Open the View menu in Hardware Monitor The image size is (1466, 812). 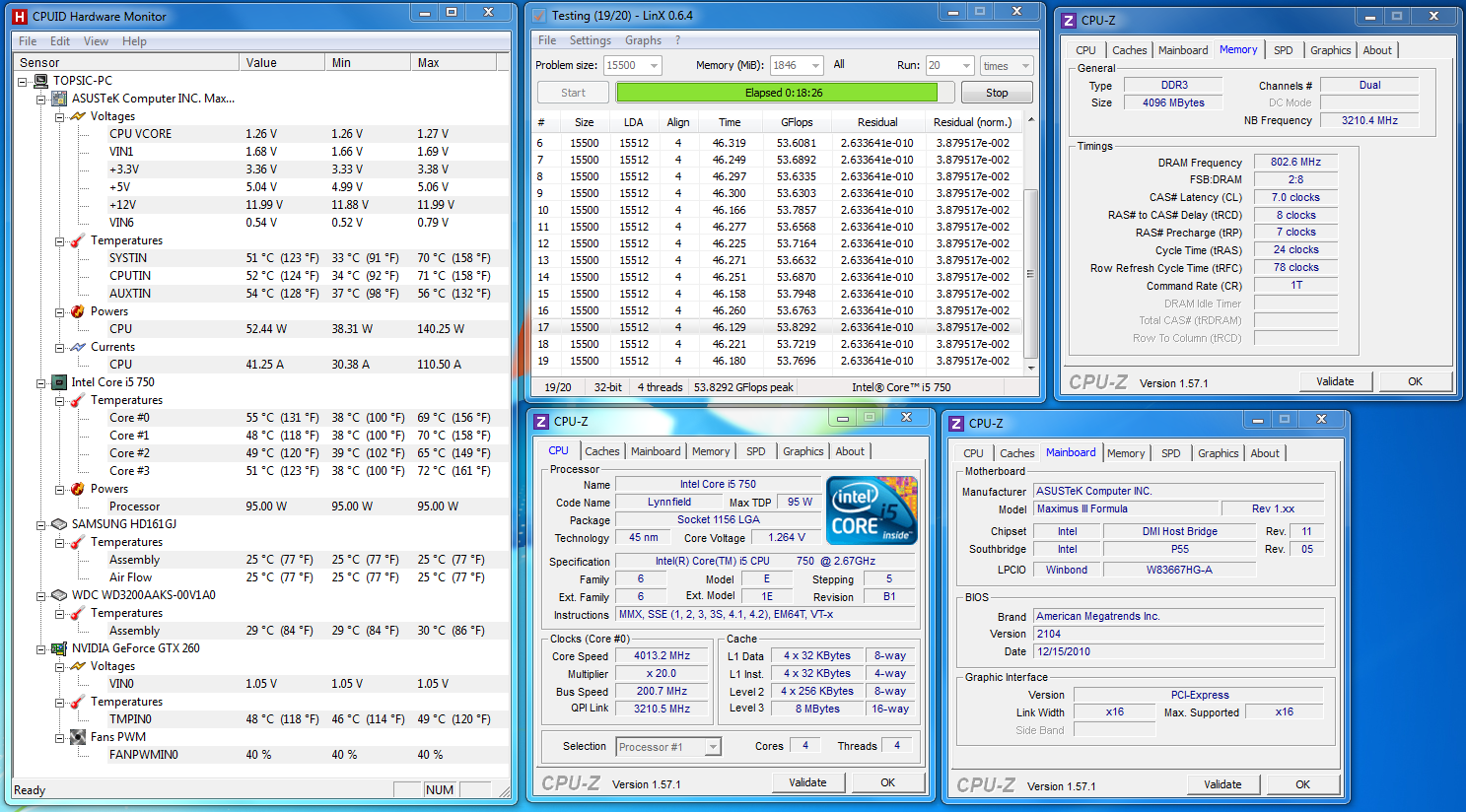pyautogui.click(x=96, y=41)
